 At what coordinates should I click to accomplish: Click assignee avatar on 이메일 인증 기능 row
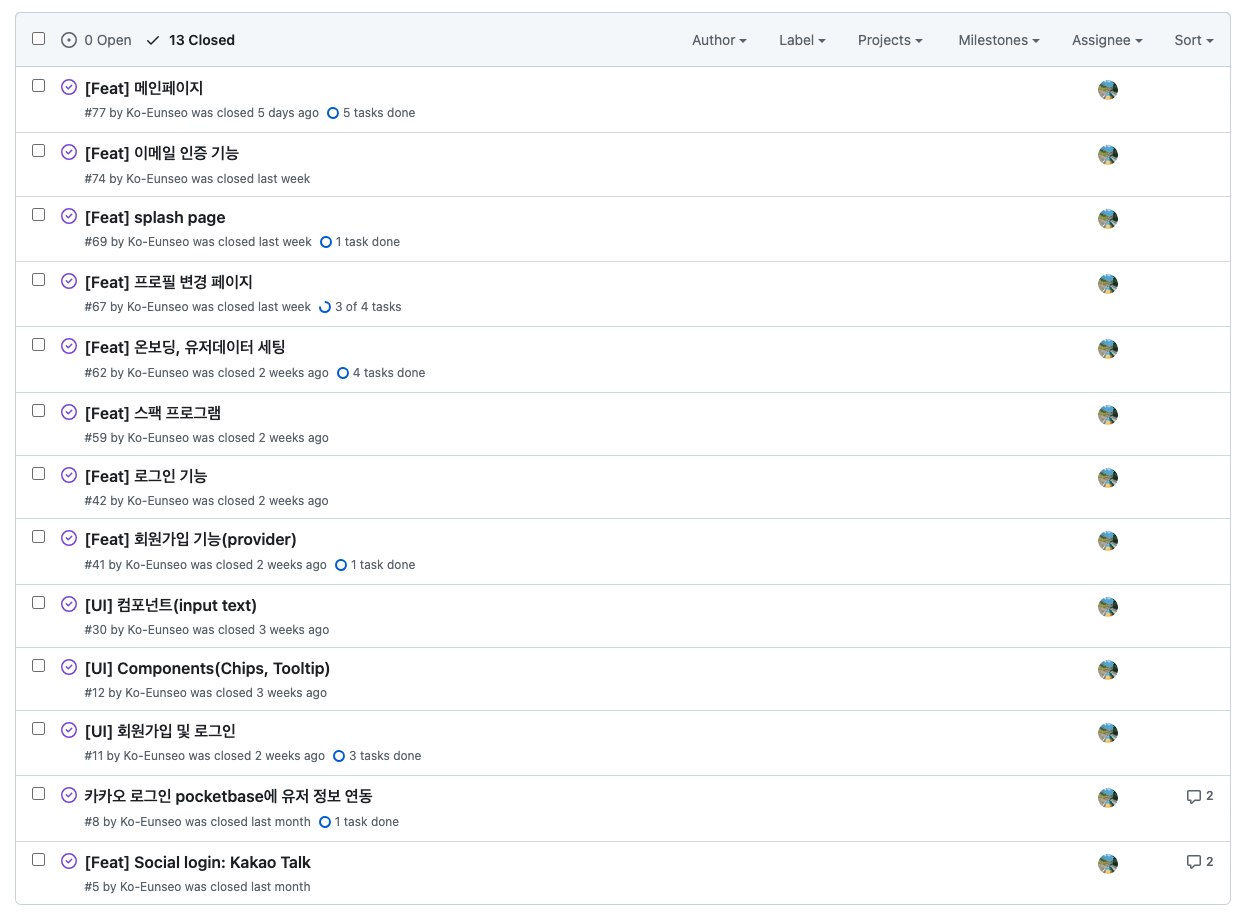pyautogui.click(x=1108, y=155)
